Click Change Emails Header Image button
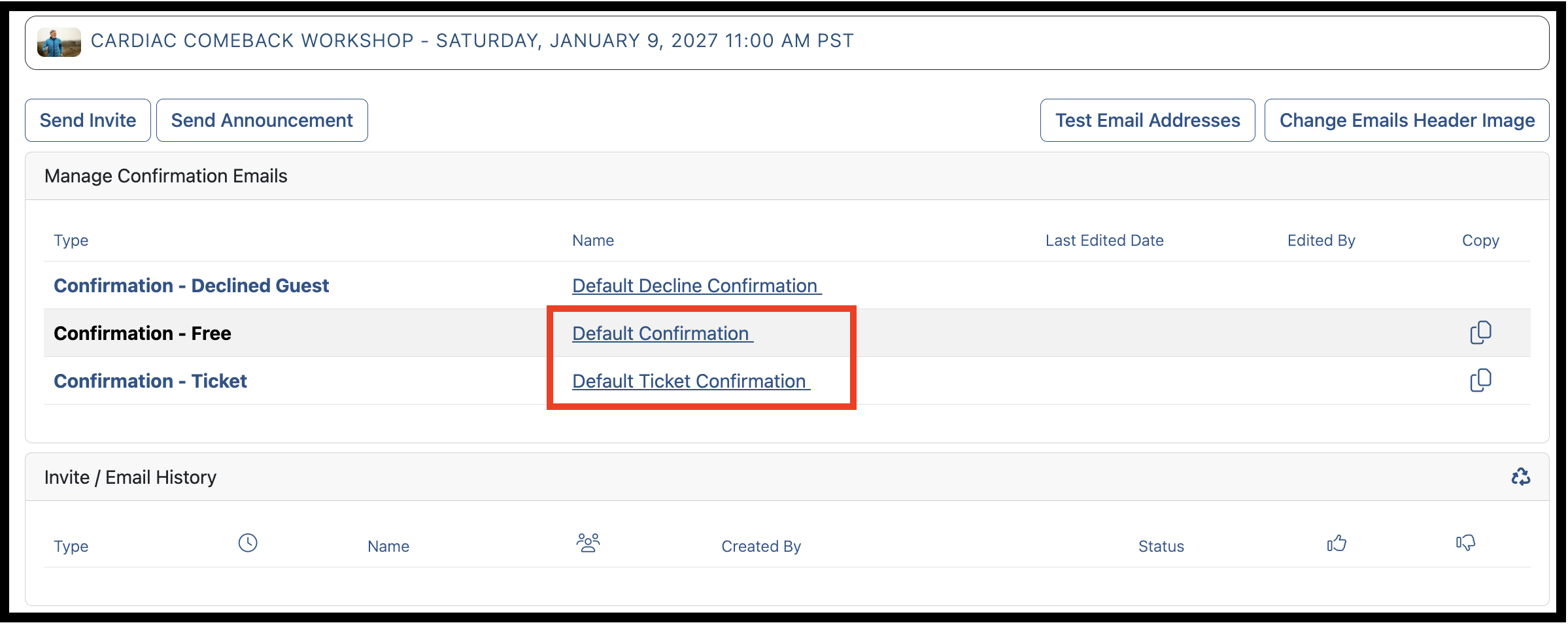The image size is (1568, 625). pos(1406,120)
